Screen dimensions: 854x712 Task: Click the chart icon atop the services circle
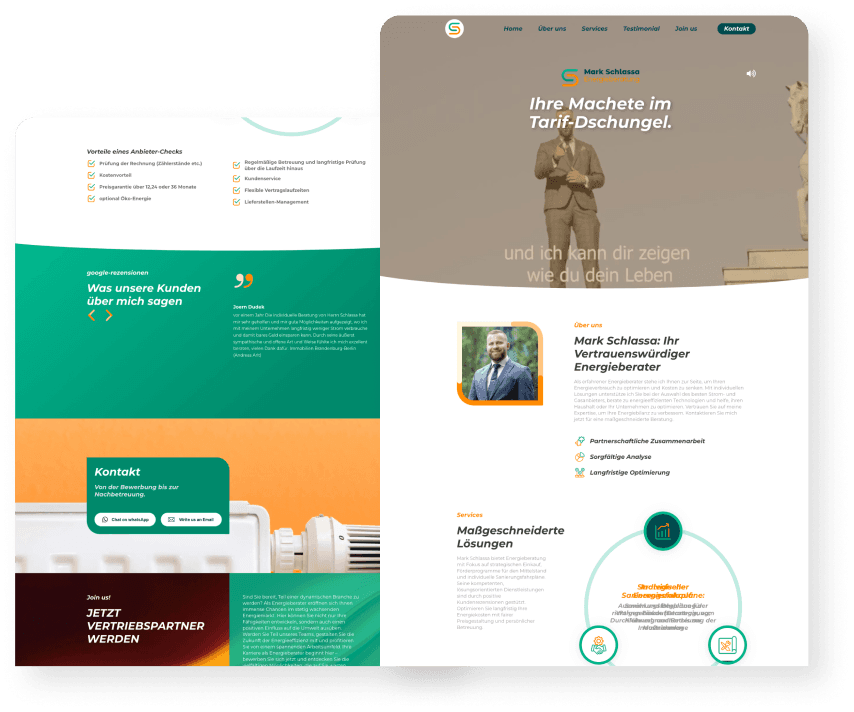(x=662, y=531)
